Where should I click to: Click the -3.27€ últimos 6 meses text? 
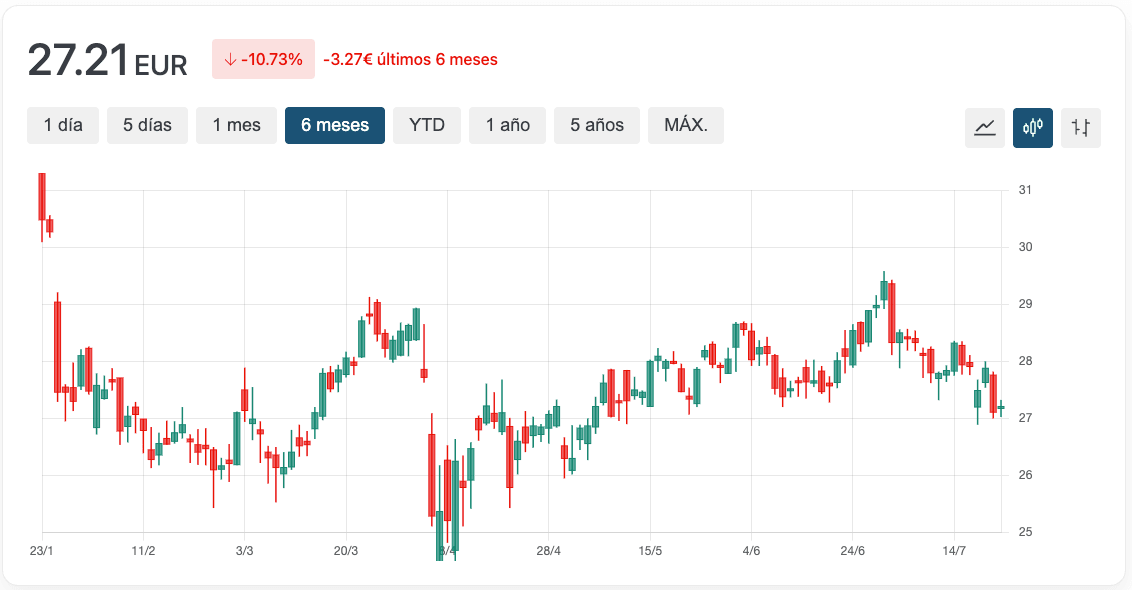410,60
